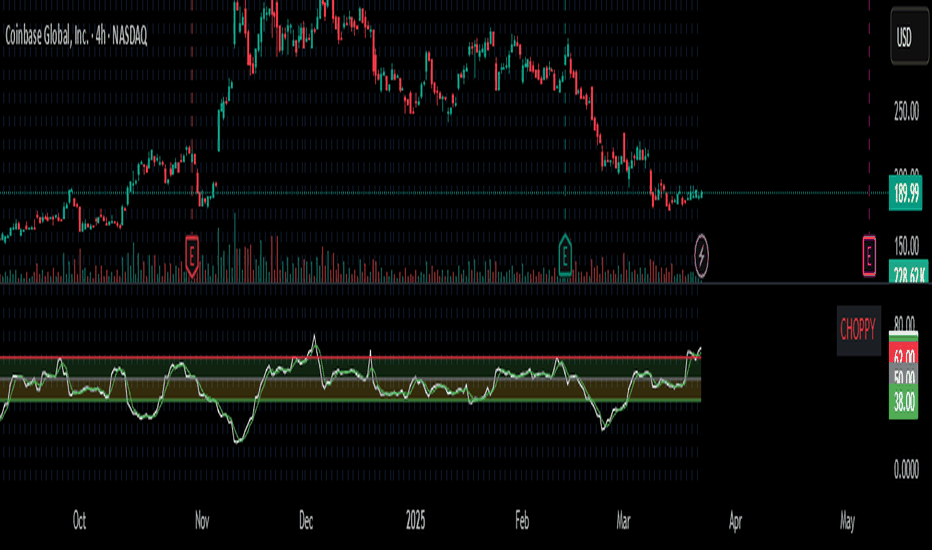Click the 62.00 upper band label
This screenshot has width=932, height=550.
point(903,356)
